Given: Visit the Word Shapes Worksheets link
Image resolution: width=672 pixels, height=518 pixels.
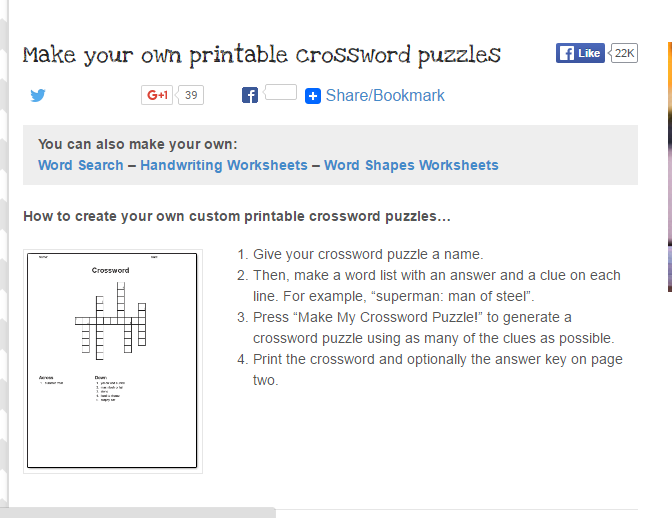Looking at the screenshot, I should [411, 165].
